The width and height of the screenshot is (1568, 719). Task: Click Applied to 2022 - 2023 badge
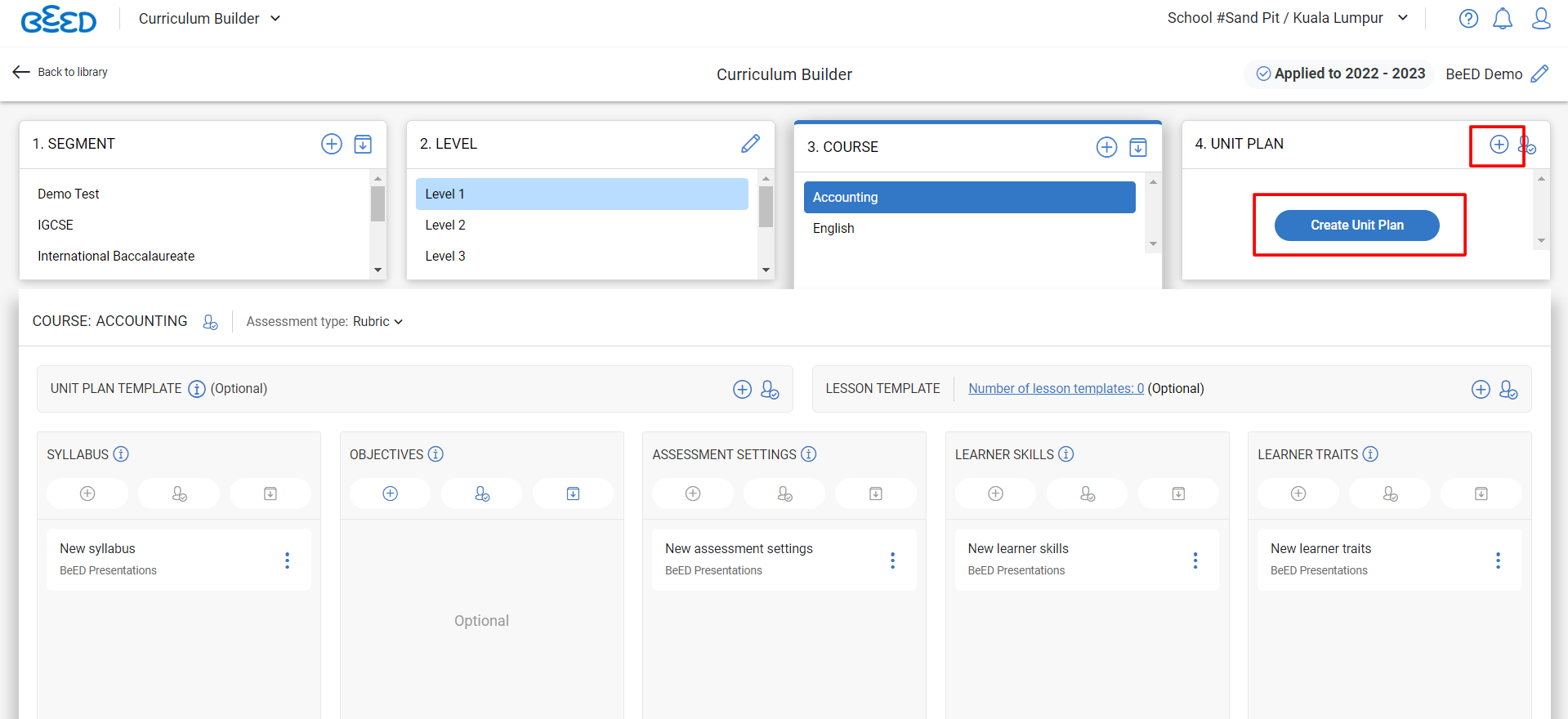coord(1340,74)
